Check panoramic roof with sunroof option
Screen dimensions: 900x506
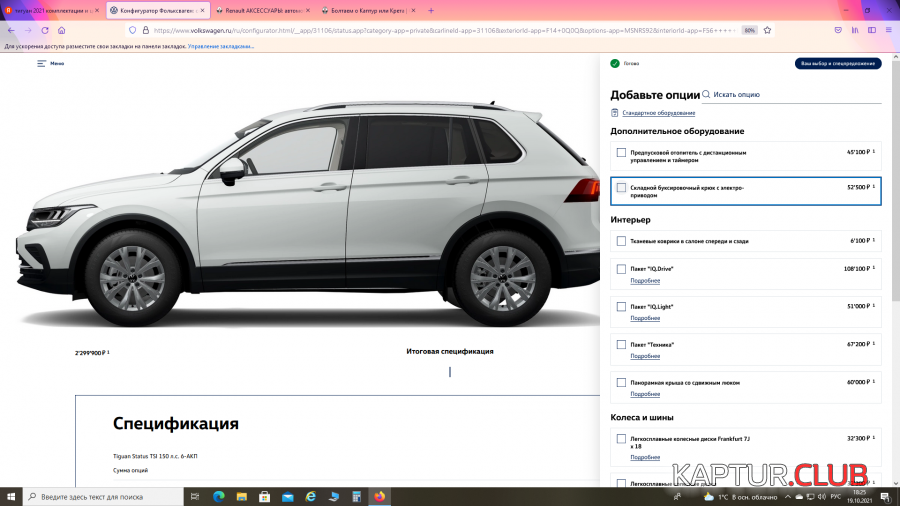coord(621,383)
